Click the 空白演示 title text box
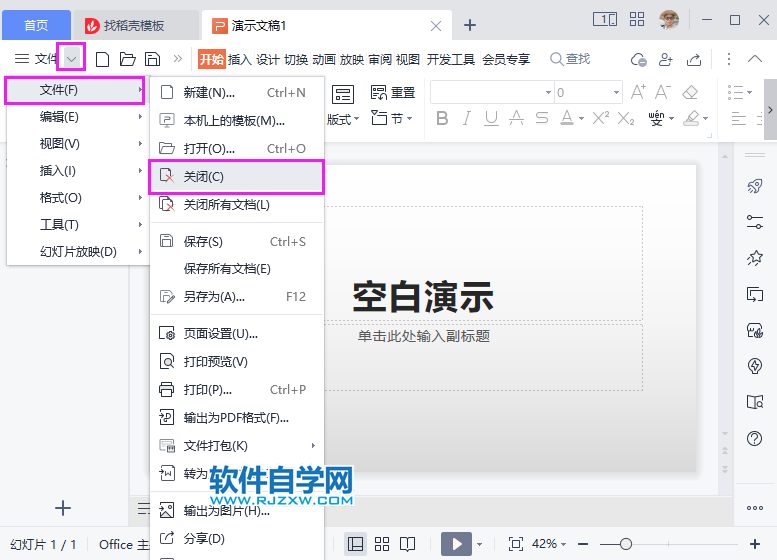This screenshot has width=777, height=560. [424, 296]
